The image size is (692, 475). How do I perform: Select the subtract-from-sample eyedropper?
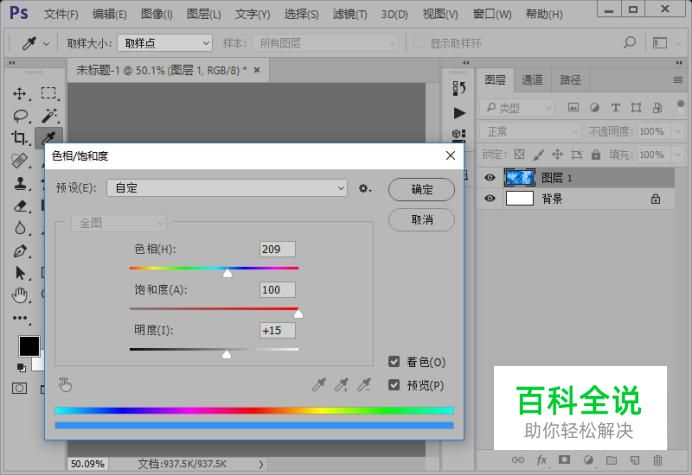[x=364, y=385]
